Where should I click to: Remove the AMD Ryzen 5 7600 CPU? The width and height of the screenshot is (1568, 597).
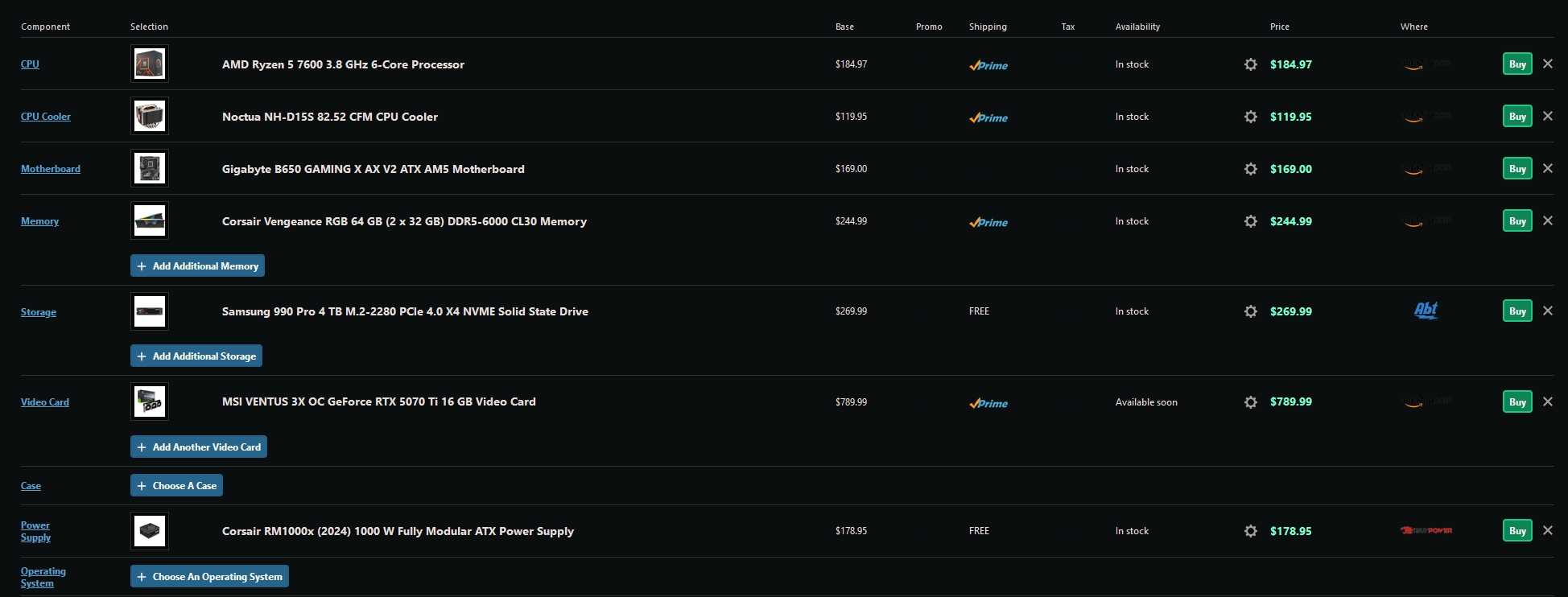coord(1547,64)
